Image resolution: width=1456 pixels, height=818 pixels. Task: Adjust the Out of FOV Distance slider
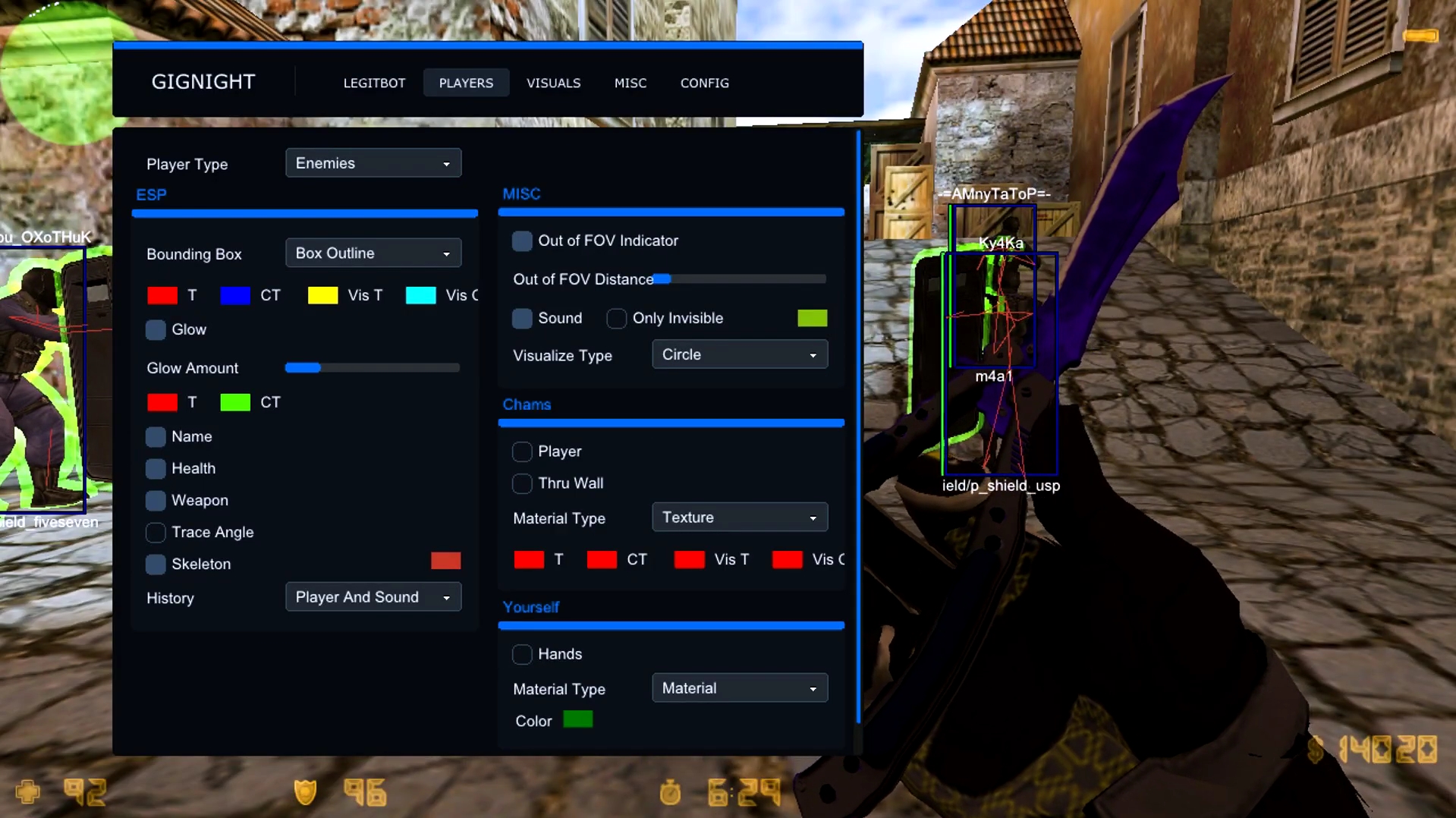[x=739, y=279]
